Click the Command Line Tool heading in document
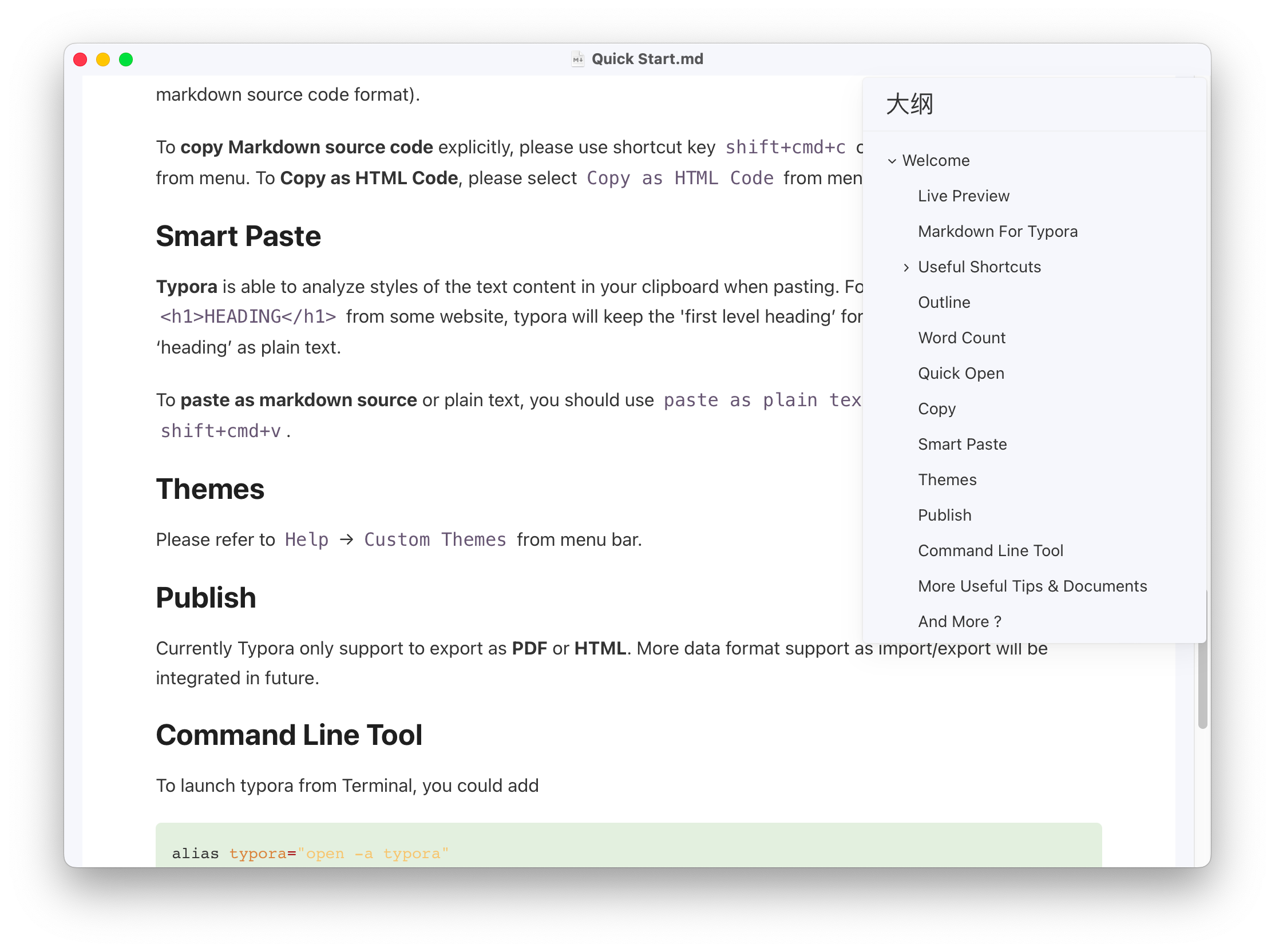Screen dimensions: 1275x952 pos(289,735)
